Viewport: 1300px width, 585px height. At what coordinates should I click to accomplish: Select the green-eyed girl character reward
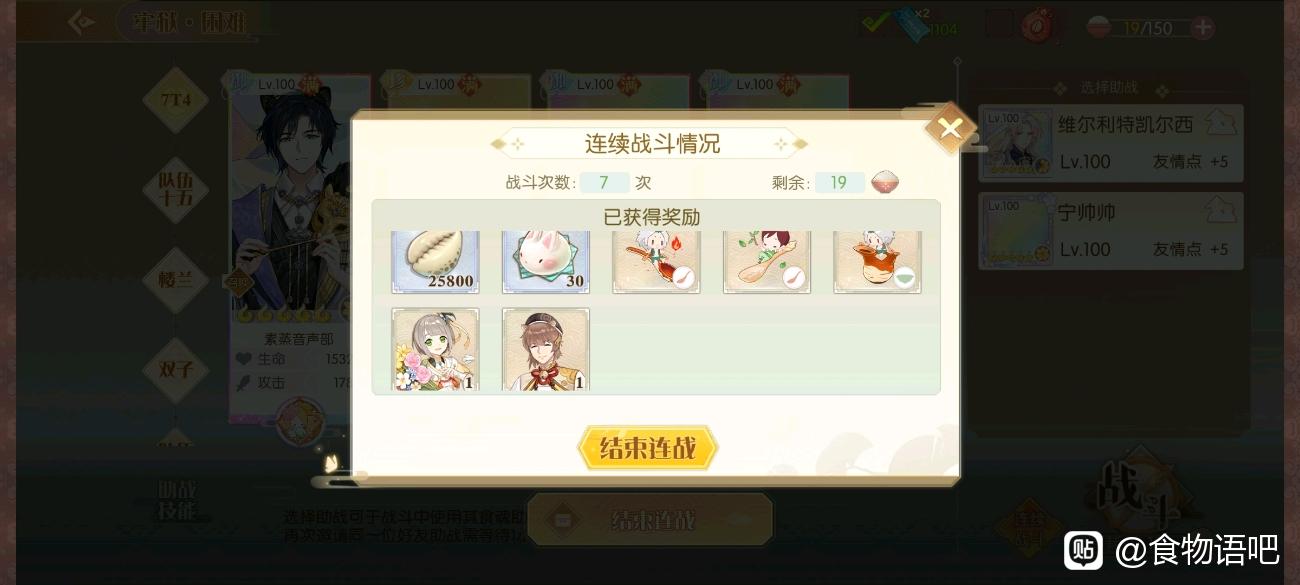point(435,349)
